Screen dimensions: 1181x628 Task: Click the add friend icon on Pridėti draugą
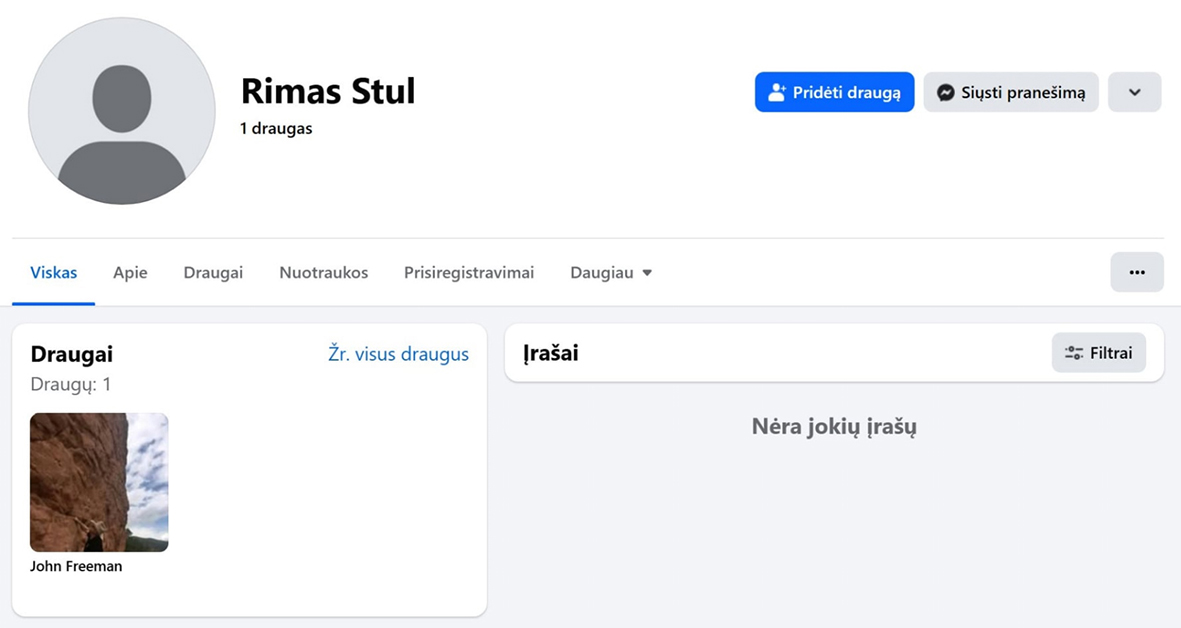[776, 93]
